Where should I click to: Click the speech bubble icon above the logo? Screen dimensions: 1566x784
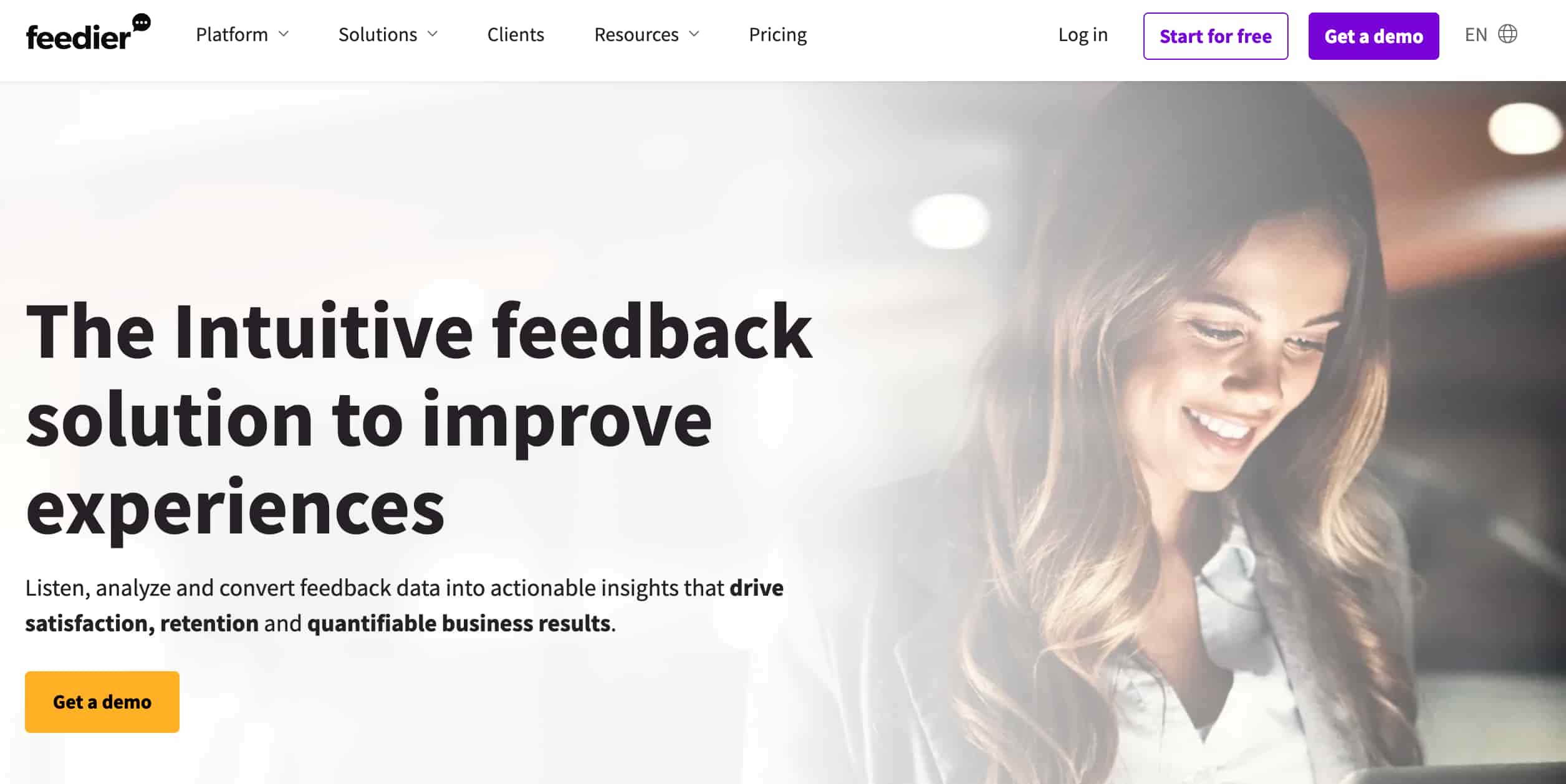142,23
